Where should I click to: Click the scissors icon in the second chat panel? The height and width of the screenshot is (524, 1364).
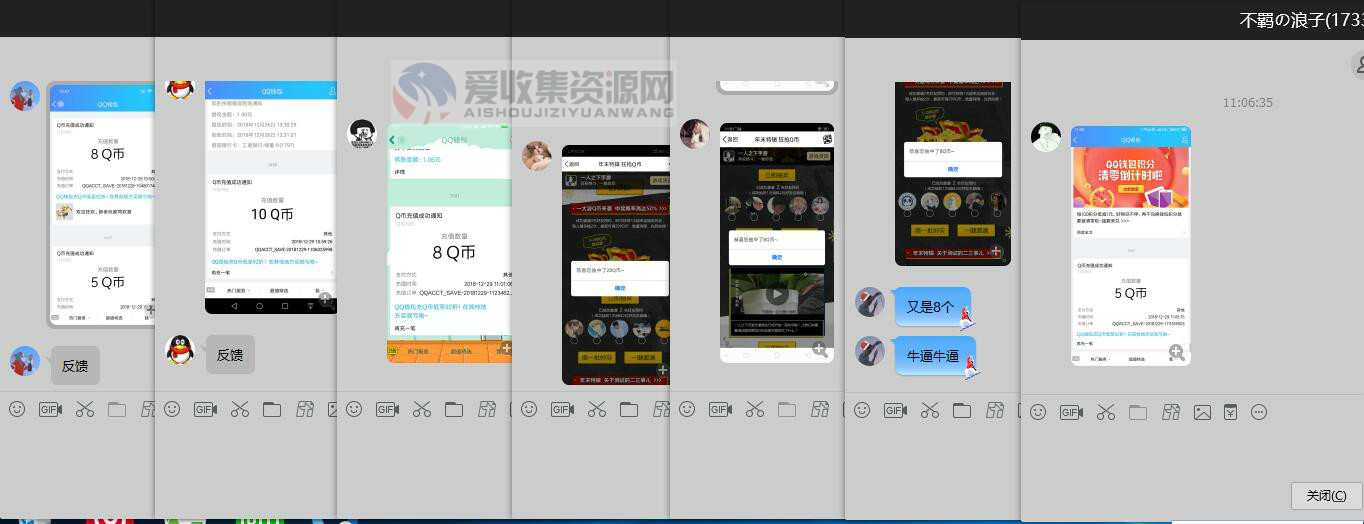pos(240,409)
